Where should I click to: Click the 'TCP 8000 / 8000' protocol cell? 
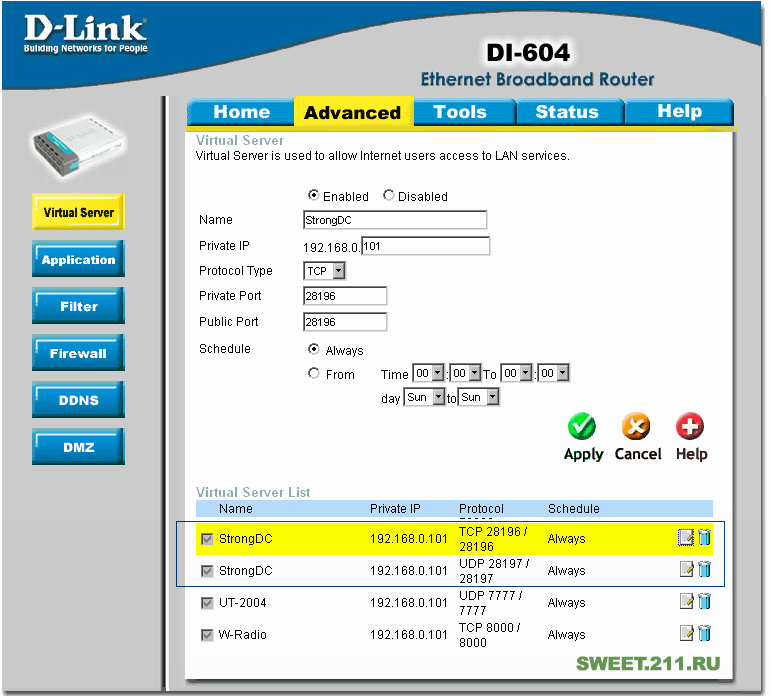click(x=490, y=635)
